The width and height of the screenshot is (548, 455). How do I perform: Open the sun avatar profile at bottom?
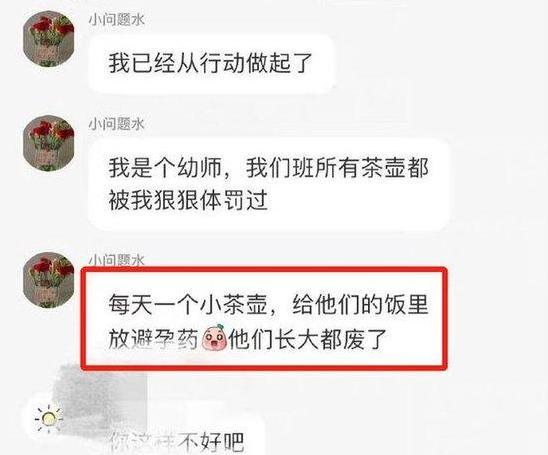click(x=48, y=418)
